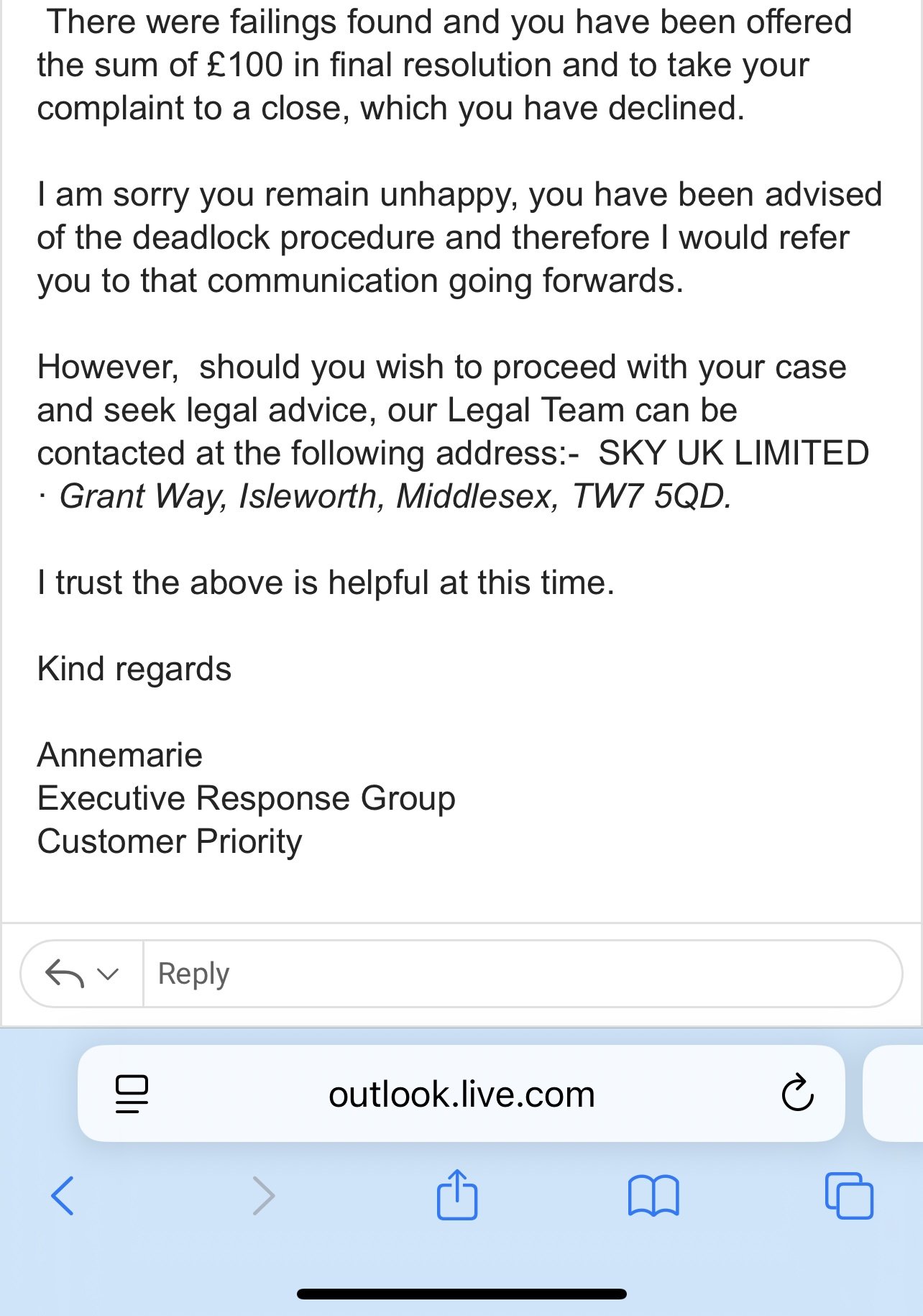Screen dimensions: 923x1316
Task: Go forward with Safari forward arrow
Action: [x=264, y=1196]
